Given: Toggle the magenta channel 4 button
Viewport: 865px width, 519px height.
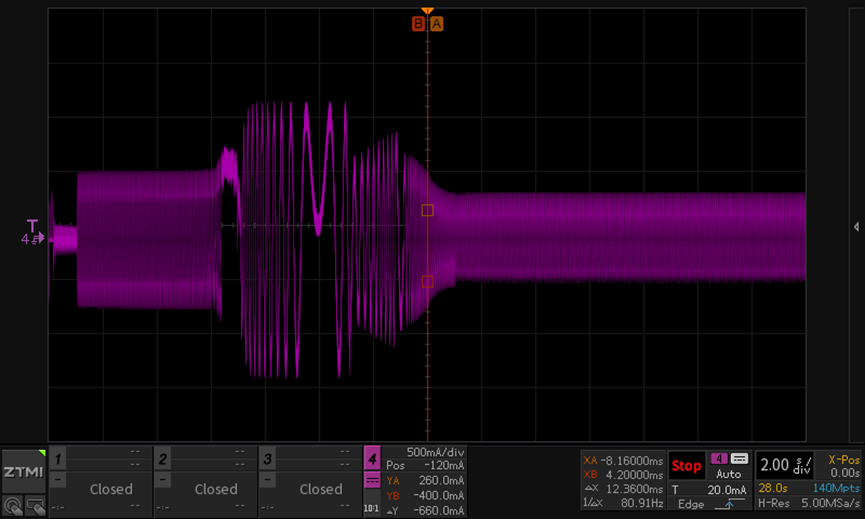Looking at the screenshot, I should (372, 458).
